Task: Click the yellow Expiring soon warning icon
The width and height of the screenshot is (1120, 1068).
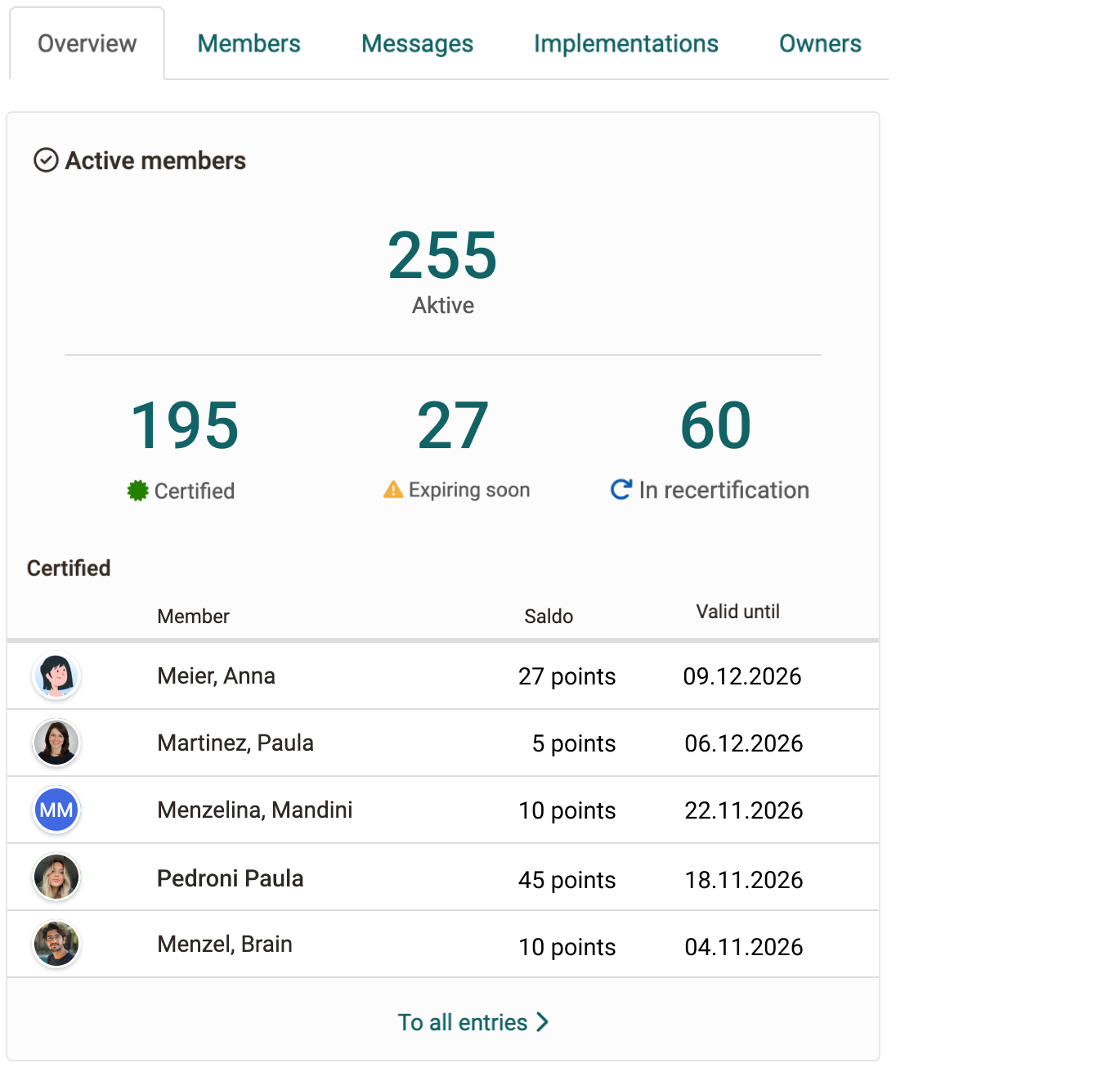Action: [x=392, y=489]
